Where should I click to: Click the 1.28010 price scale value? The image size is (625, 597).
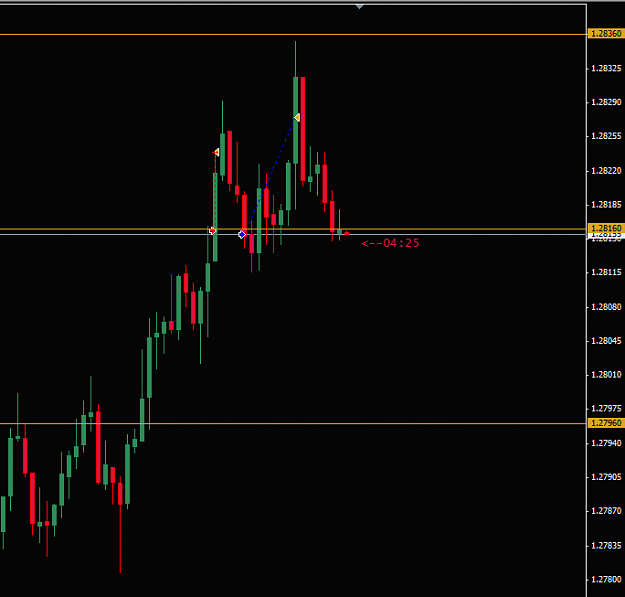(606, 375)
